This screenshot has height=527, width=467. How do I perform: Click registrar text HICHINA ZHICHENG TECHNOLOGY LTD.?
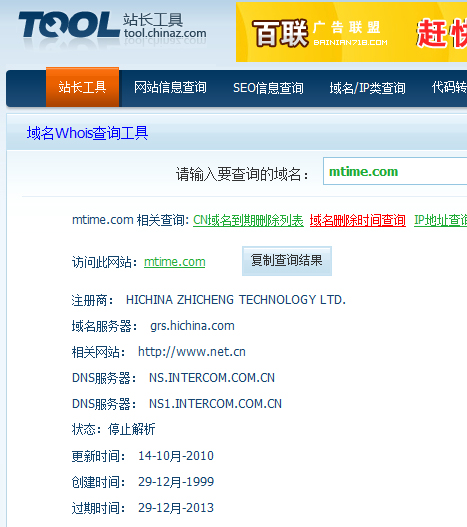point(236,300)
